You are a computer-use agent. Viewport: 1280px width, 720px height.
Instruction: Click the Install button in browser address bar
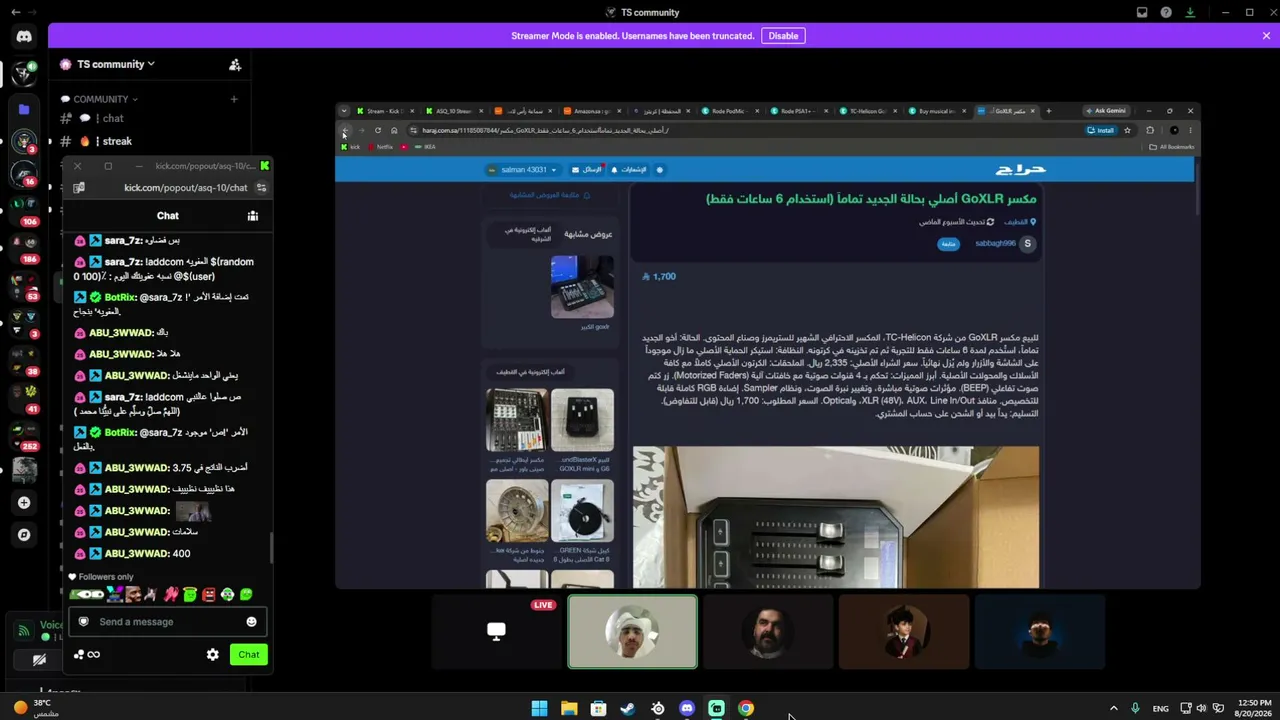pyautogui.click(x=1100, y=130)
